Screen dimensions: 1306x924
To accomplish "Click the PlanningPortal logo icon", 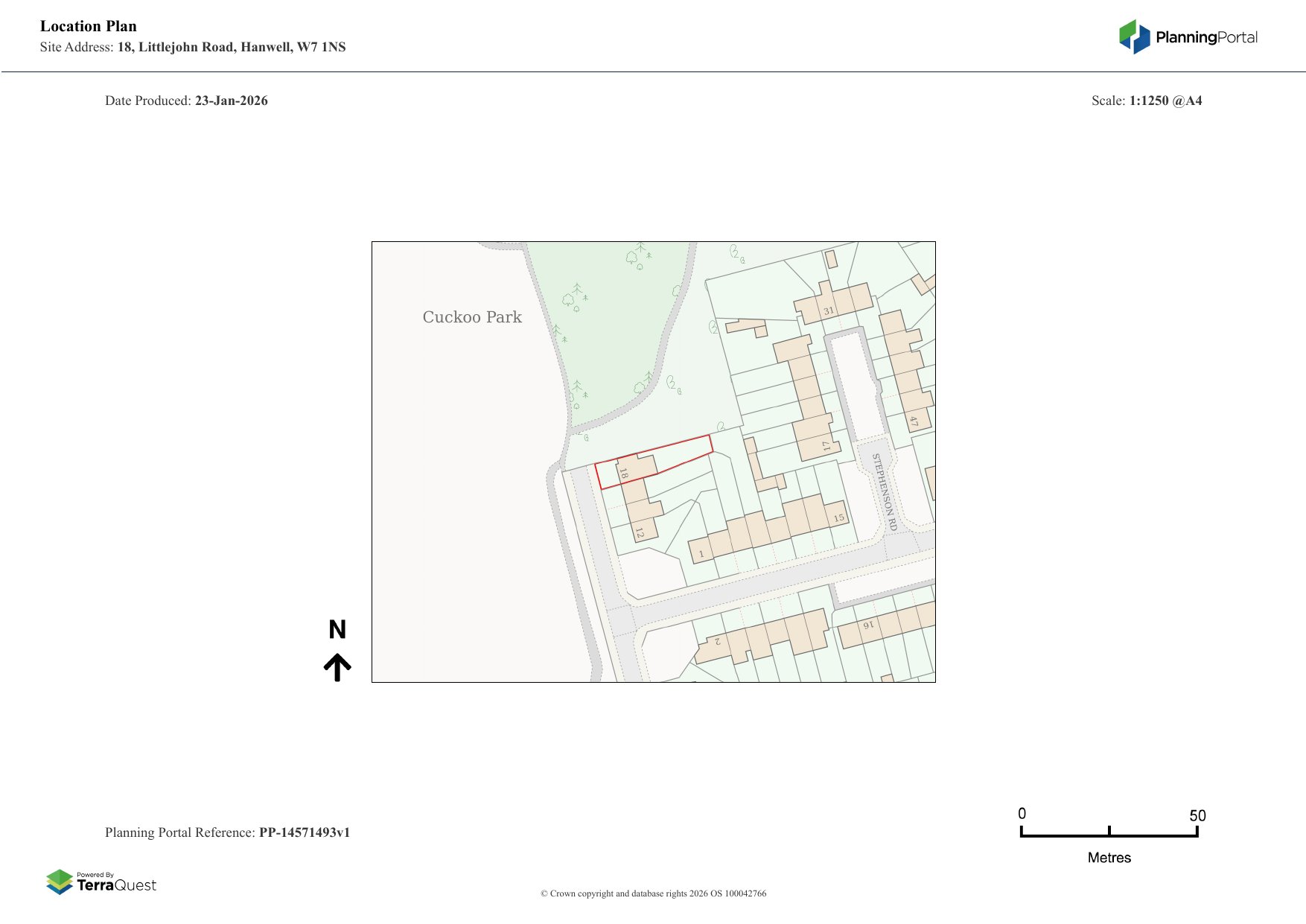I will point(1134,37).
